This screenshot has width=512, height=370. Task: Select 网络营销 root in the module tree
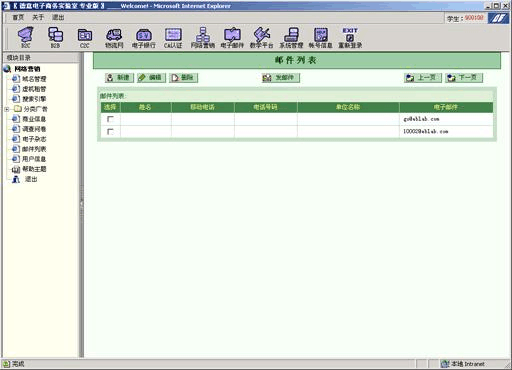pos(27,69)
